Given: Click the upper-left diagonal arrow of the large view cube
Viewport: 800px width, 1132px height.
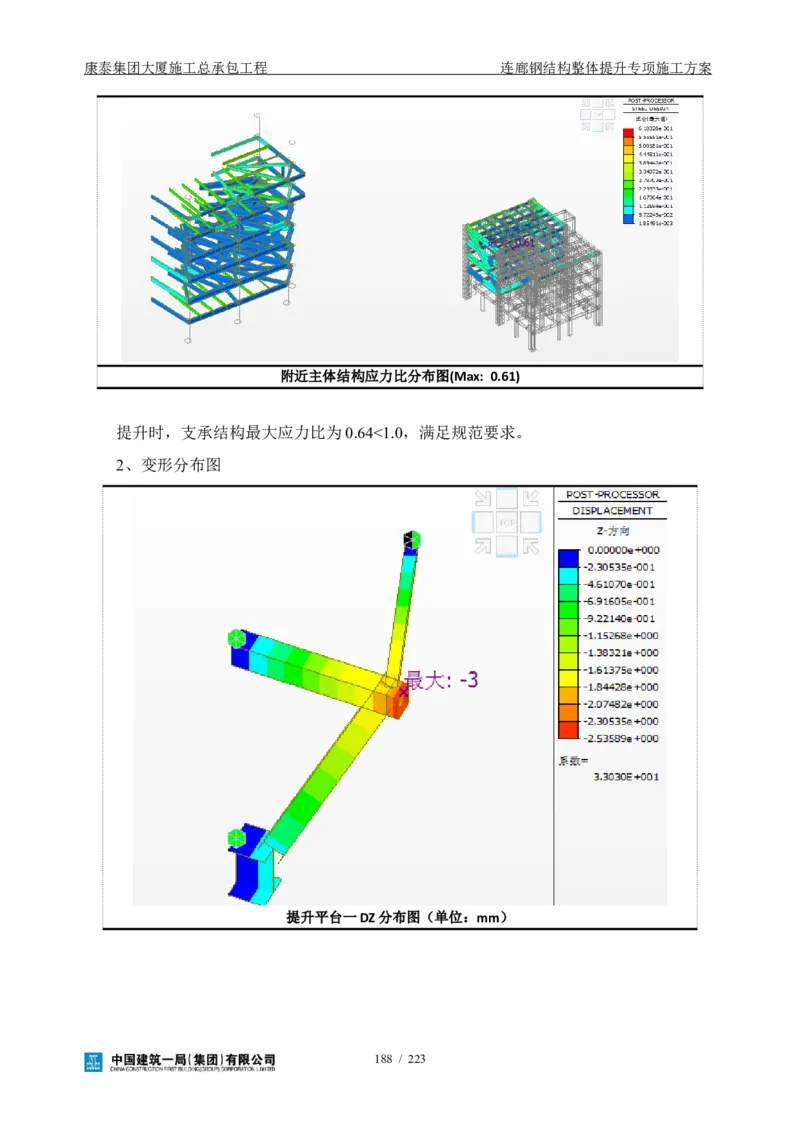Looking at the screenshot, I should click(x=483, y=498).
